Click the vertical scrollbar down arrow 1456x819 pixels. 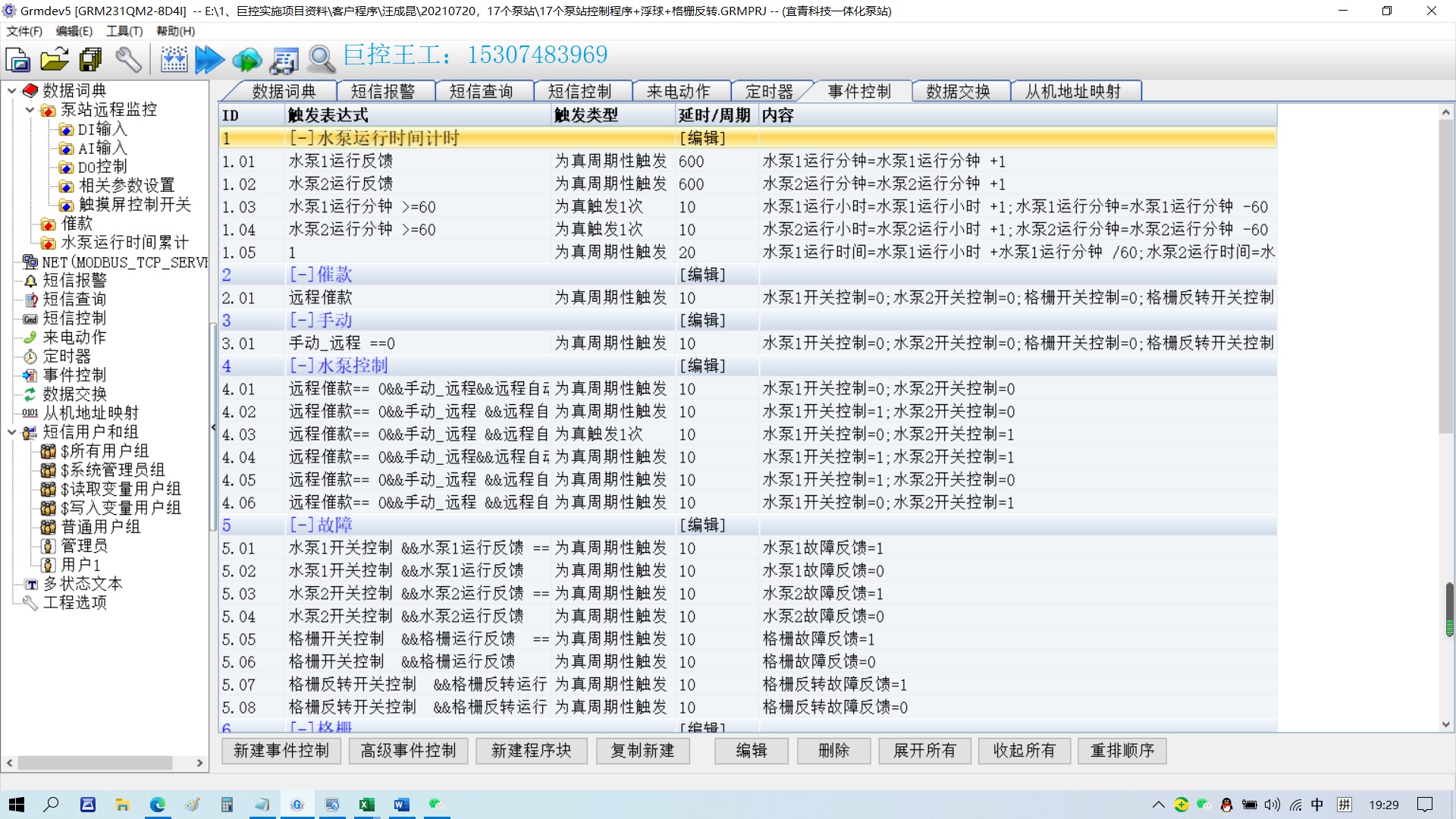(x=1445, y=724)
